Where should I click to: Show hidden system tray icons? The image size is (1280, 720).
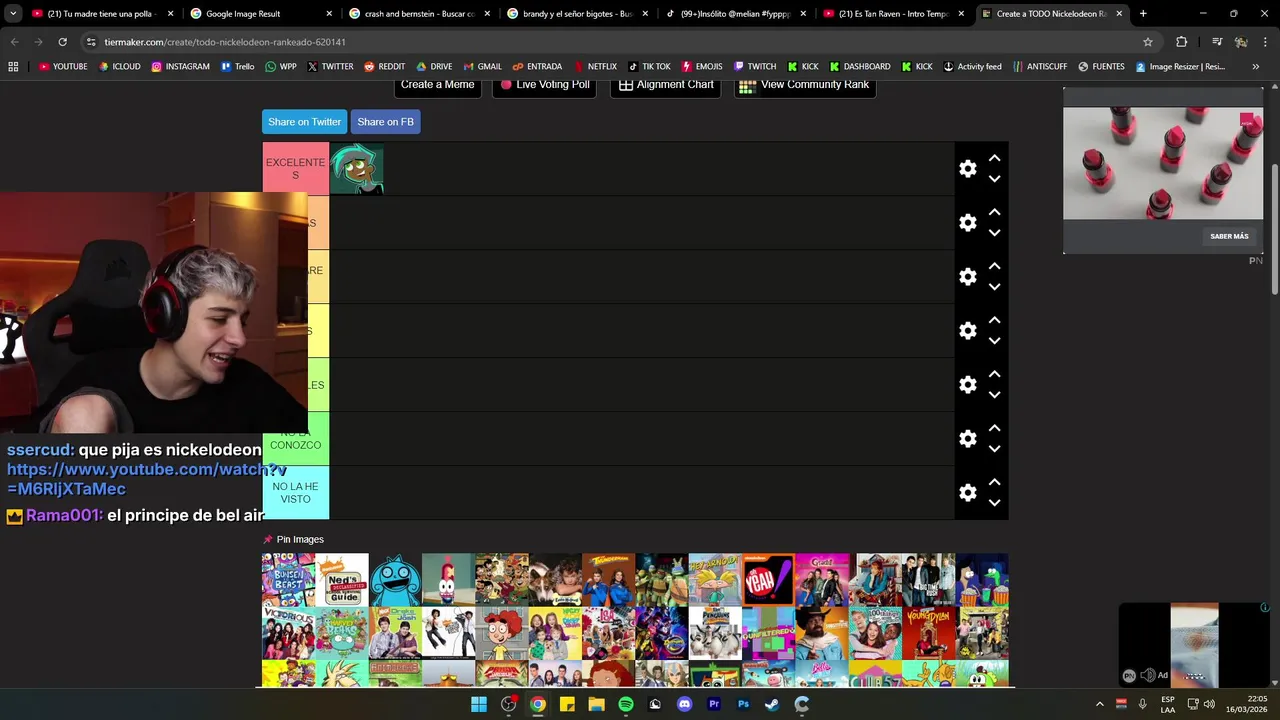[1099, 704]
